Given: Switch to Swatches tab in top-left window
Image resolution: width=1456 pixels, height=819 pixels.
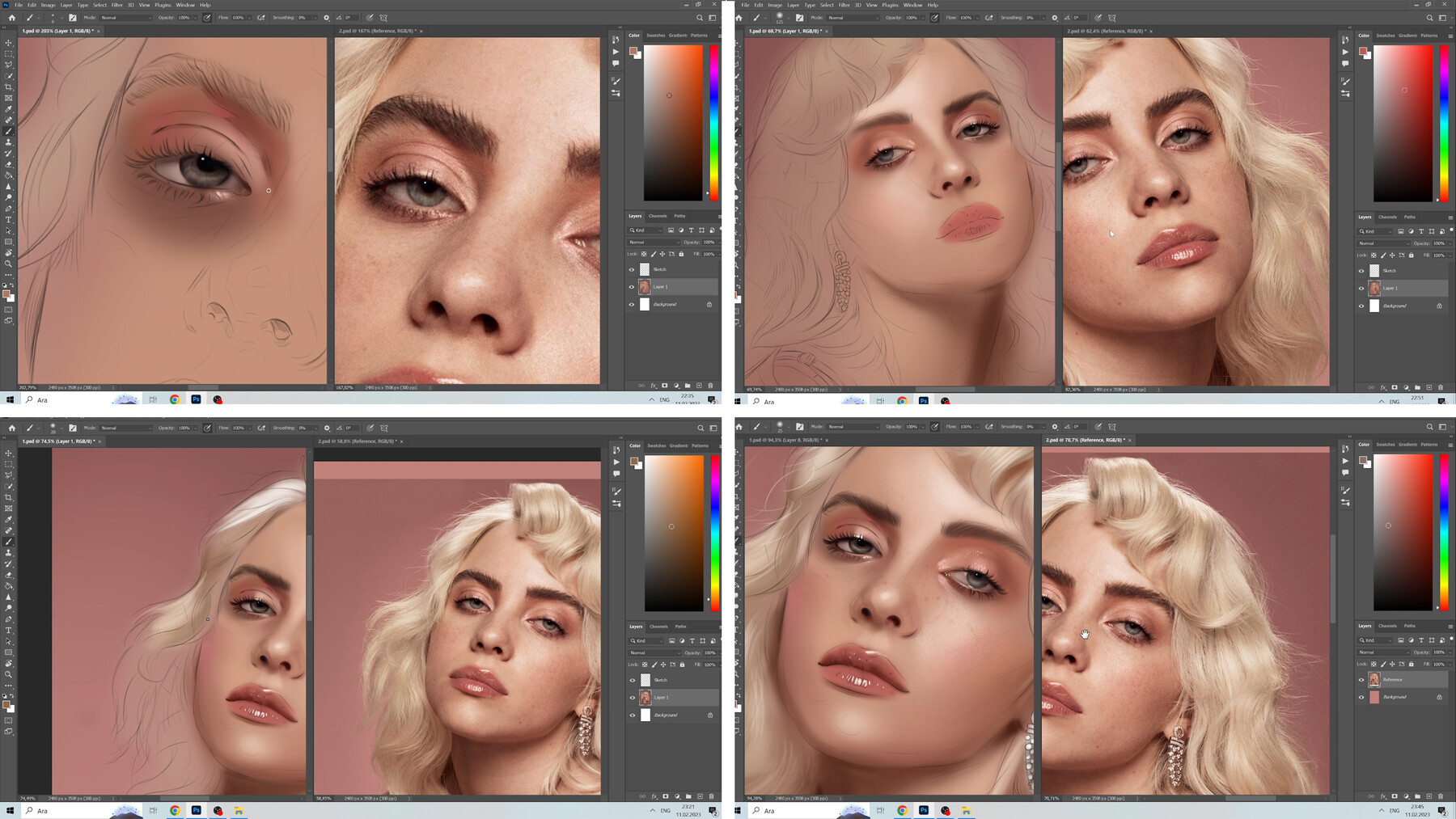Looking at the screenshot, I should click(x=655, y=36).
